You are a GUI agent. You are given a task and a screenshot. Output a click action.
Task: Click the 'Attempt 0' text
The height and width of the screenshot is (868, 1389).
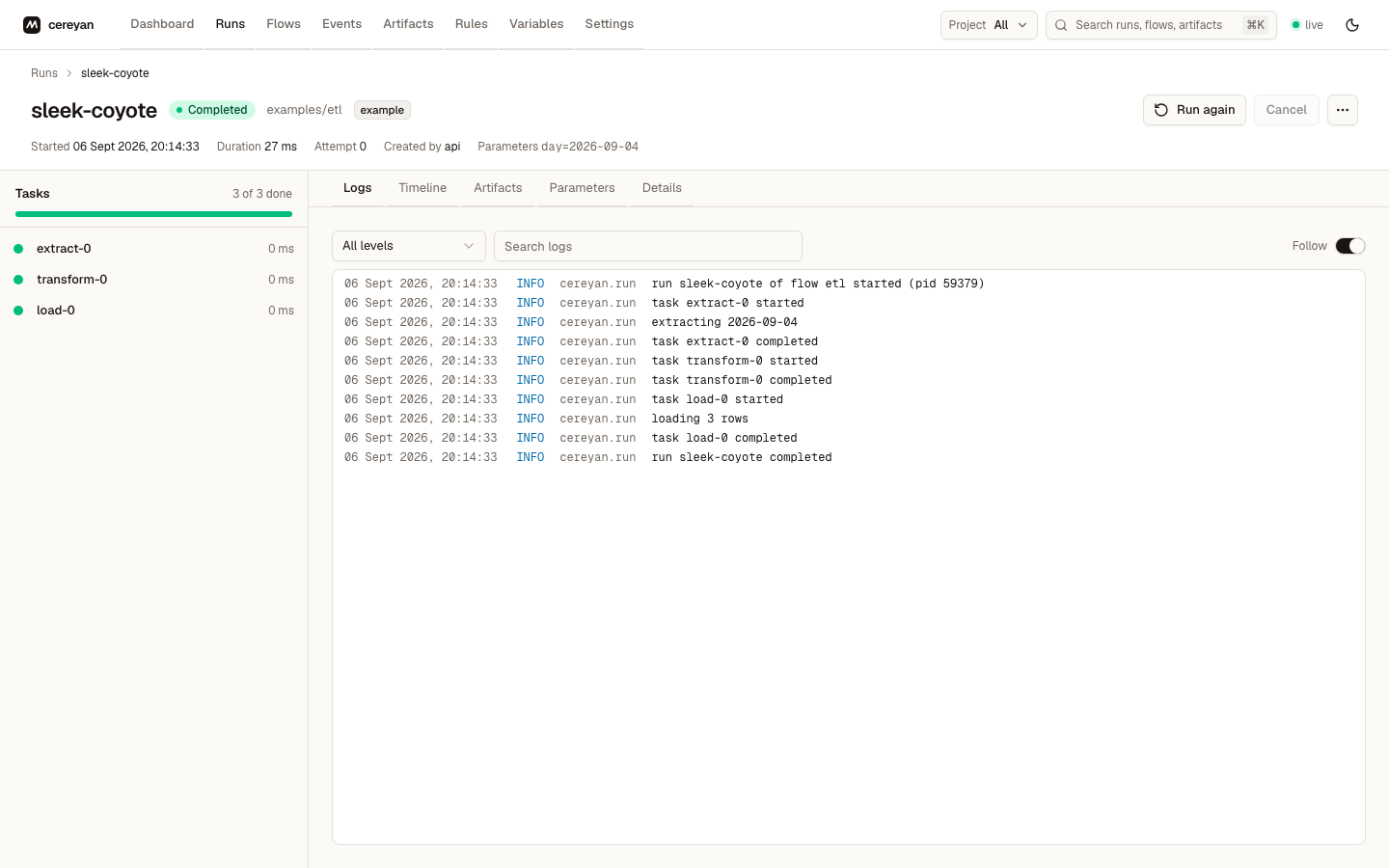[340, 147]
